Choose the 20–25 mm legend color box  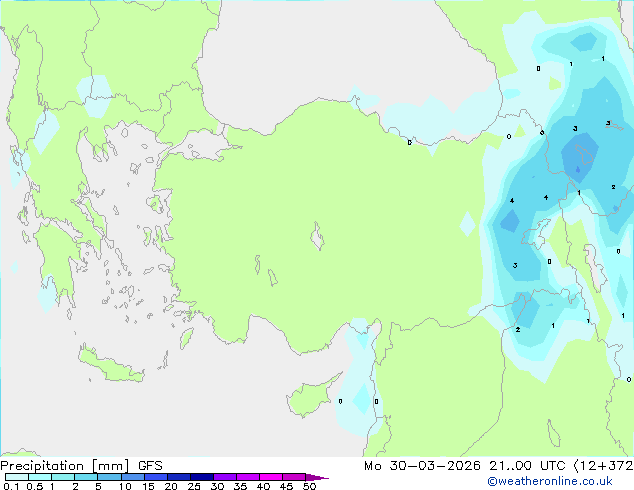(179, 477)
